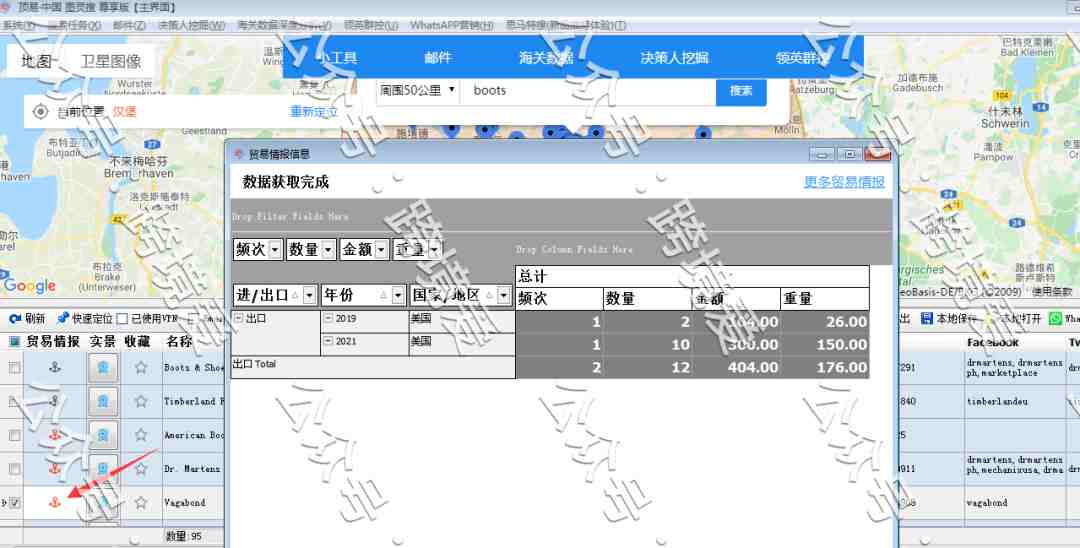Screen dimensions: 1080x548
Task: Open the 领英群控 menu in menu bar
Action: pos(371,25)
